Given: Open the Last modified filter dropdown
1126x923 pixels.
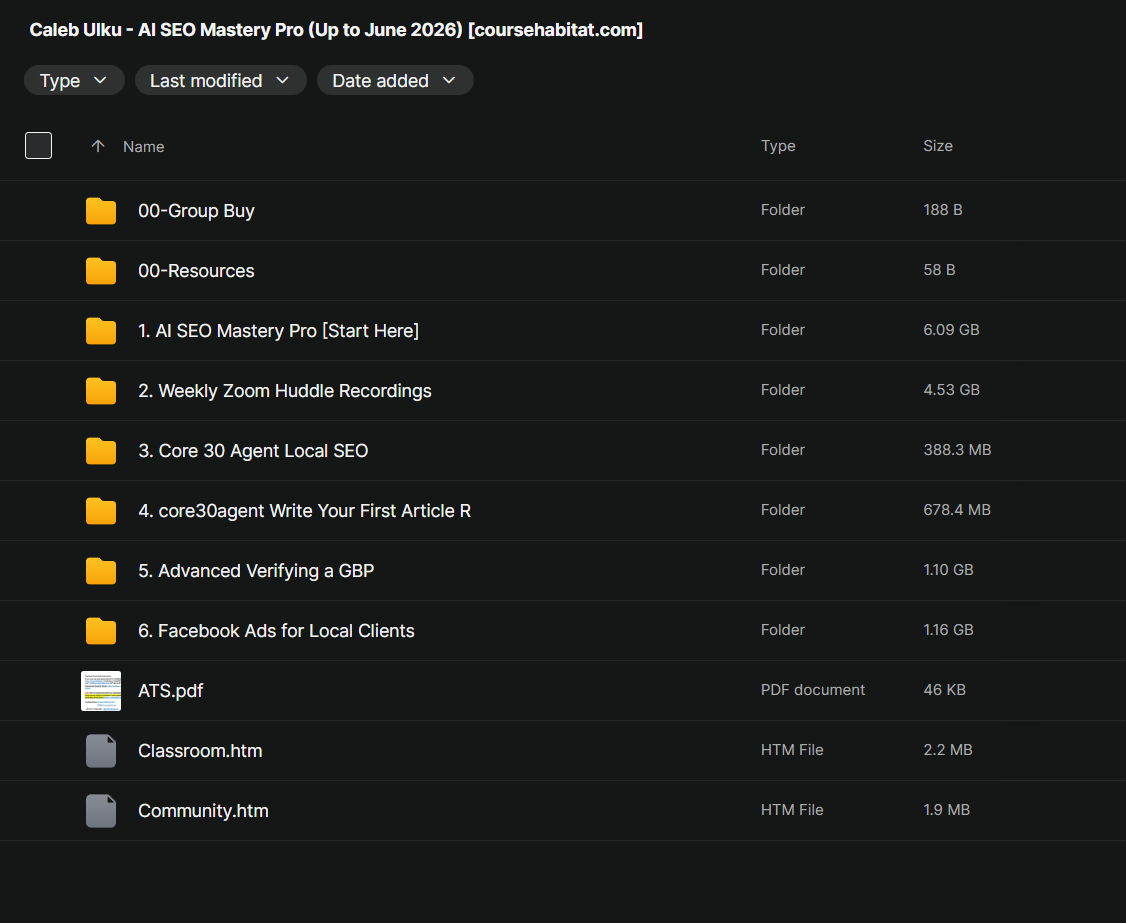Looking at the screenshot, I should pos(220,80).
